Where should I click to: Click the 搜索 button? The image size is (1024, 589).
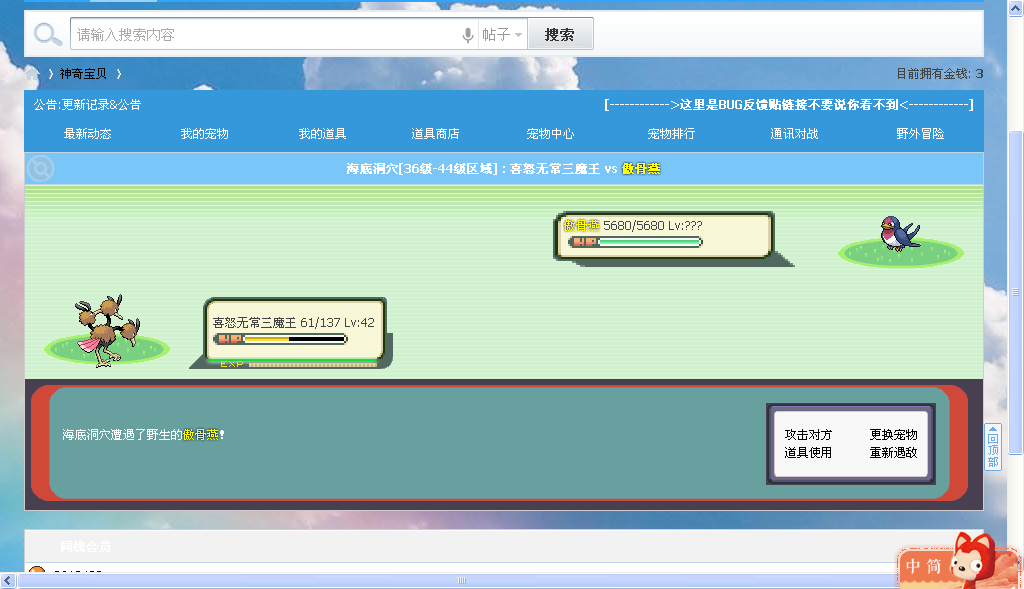pos(560,34)
